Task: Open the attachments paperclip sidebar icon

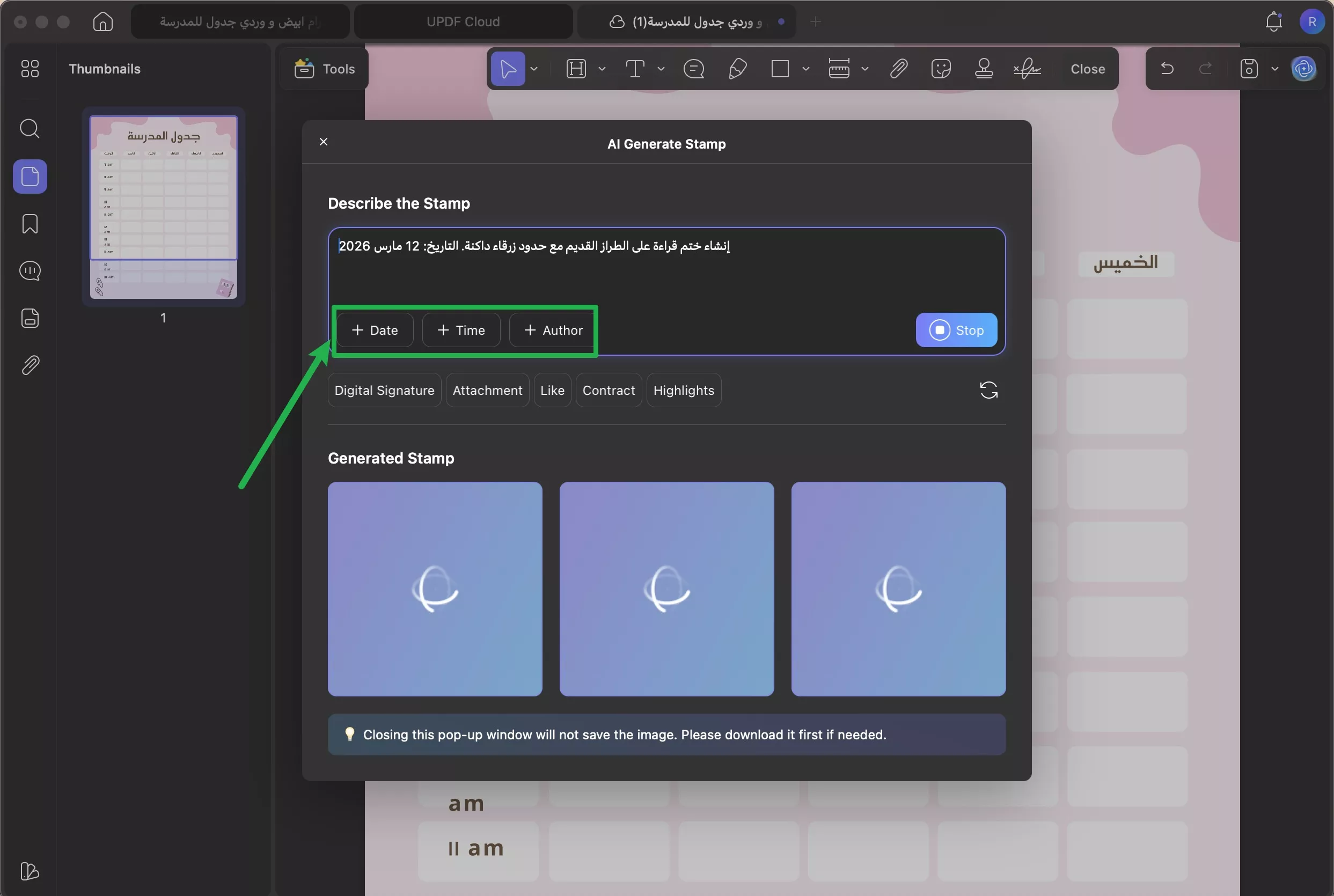Action: [30, 365]
